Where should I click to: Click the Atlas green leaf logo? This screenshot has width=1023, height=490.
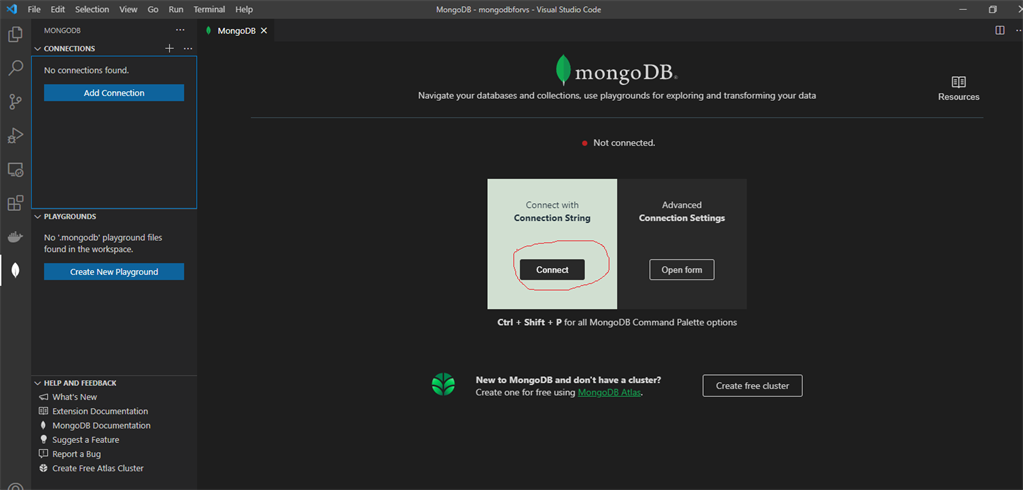tap(443, 385)
